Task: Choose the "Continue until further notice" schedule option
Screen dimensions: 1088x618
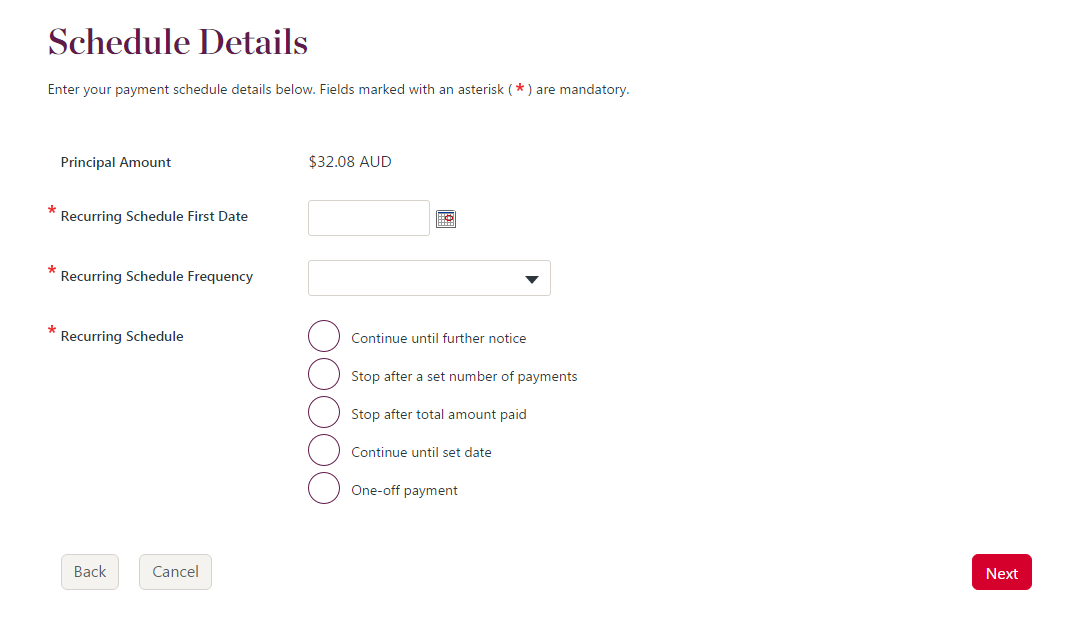Action: point(323,336)
